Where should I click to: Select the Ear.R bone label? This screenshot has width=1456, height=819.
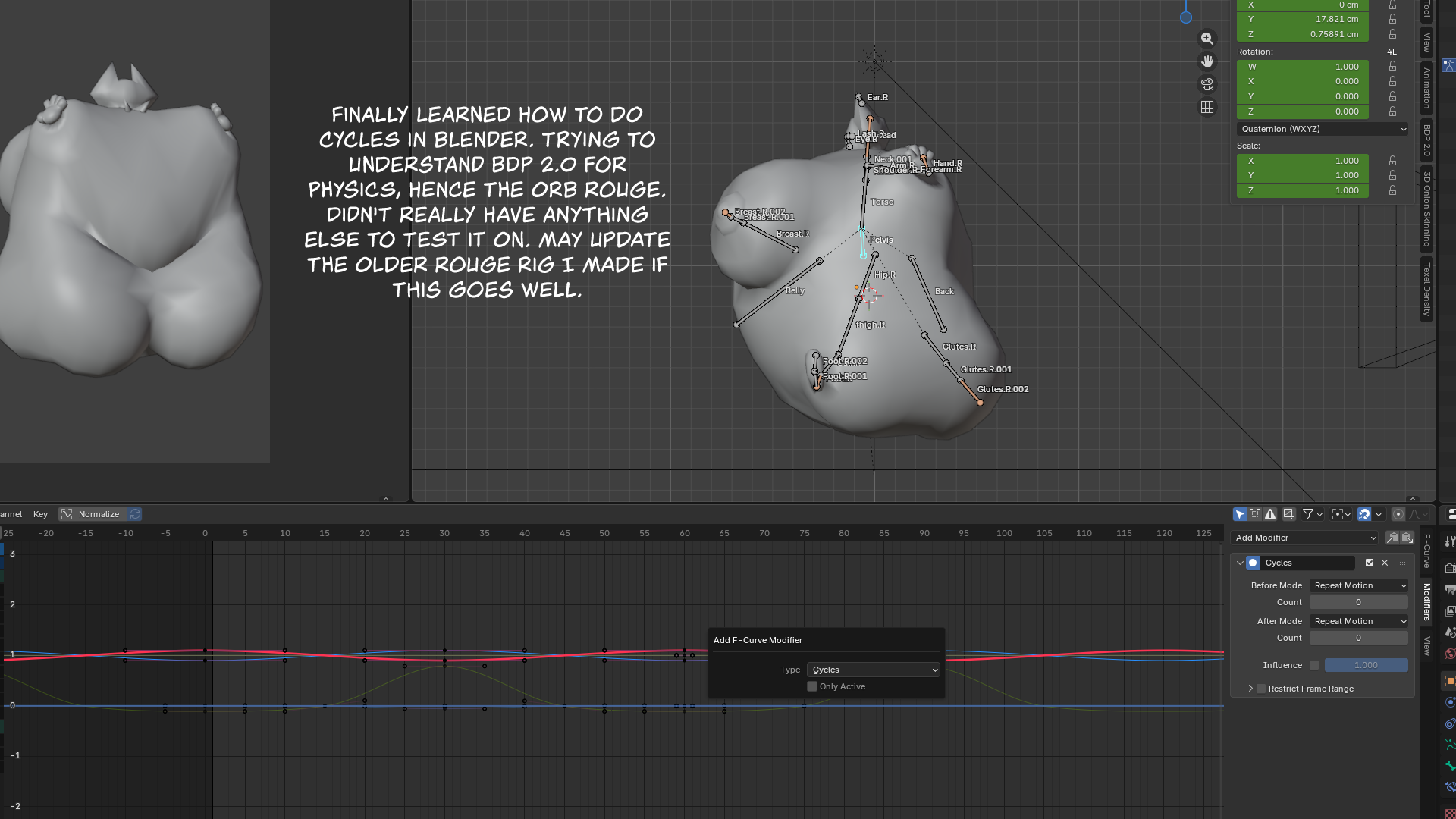coord(877,97)
